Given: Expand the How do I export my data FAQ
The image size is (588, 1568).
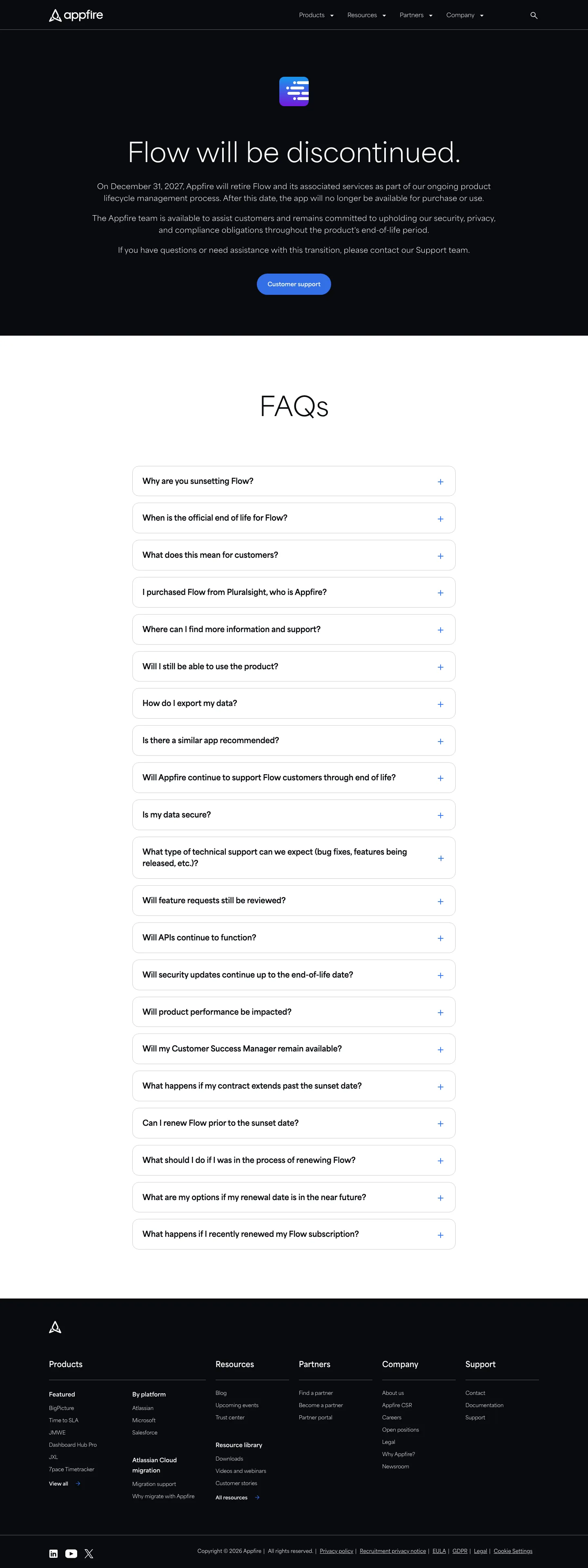Looking at the screenshot, I should coord(294,704).
